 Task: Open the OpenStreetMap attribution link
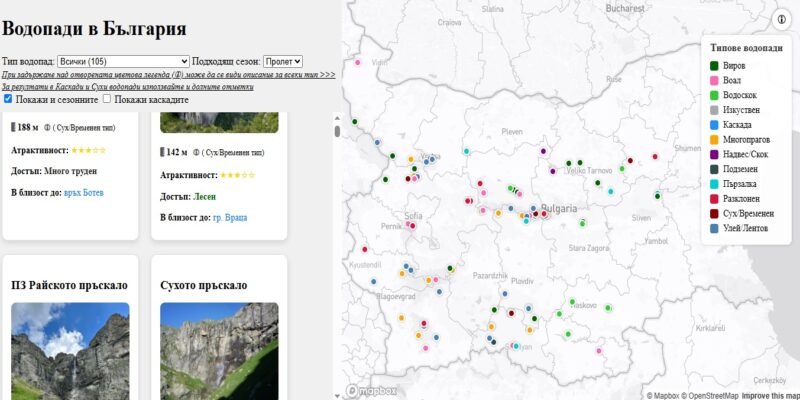(x=712, y=395)
